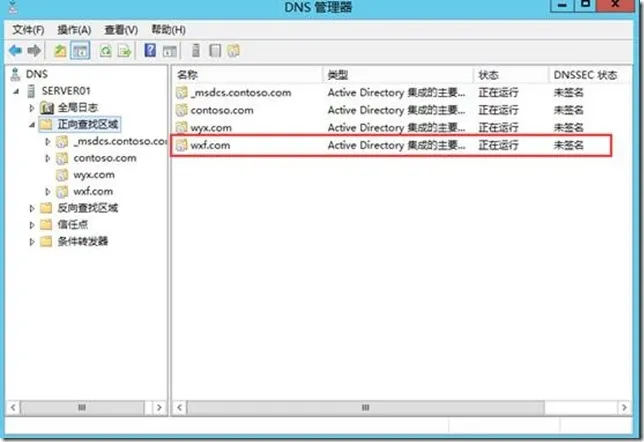Open the 查看(V) menu
The image size is (644, 442).
(121, 30)
